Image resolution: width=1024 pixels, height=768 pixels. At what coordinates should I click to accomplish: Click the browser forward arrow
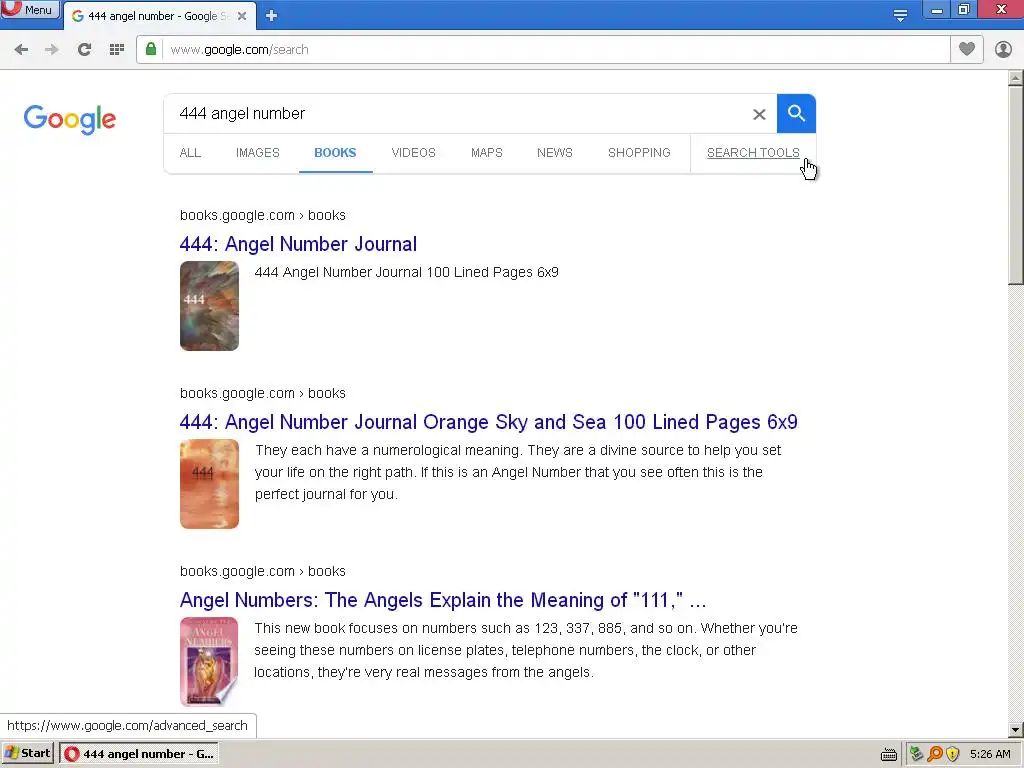(52, 50)
